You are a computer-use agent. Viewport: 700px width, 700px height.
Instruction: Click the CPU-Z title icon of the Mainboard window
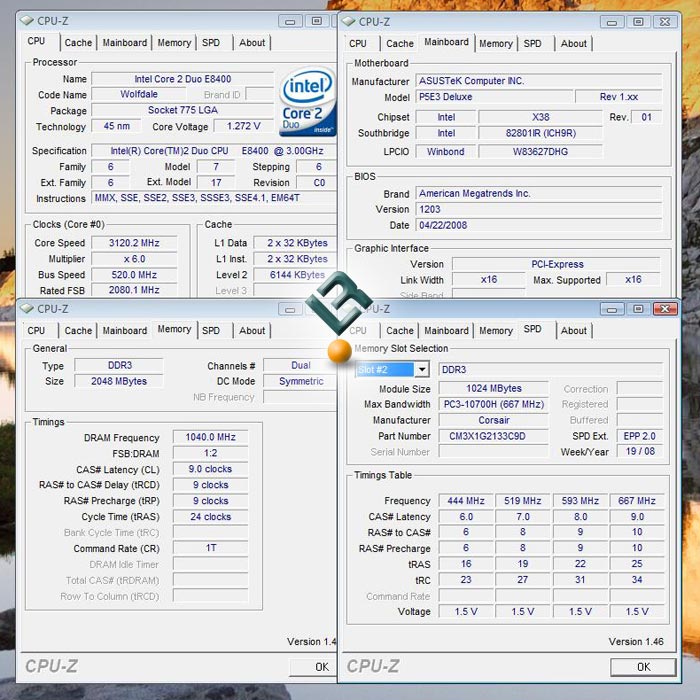pyautogui.click(x=348, y=20)
